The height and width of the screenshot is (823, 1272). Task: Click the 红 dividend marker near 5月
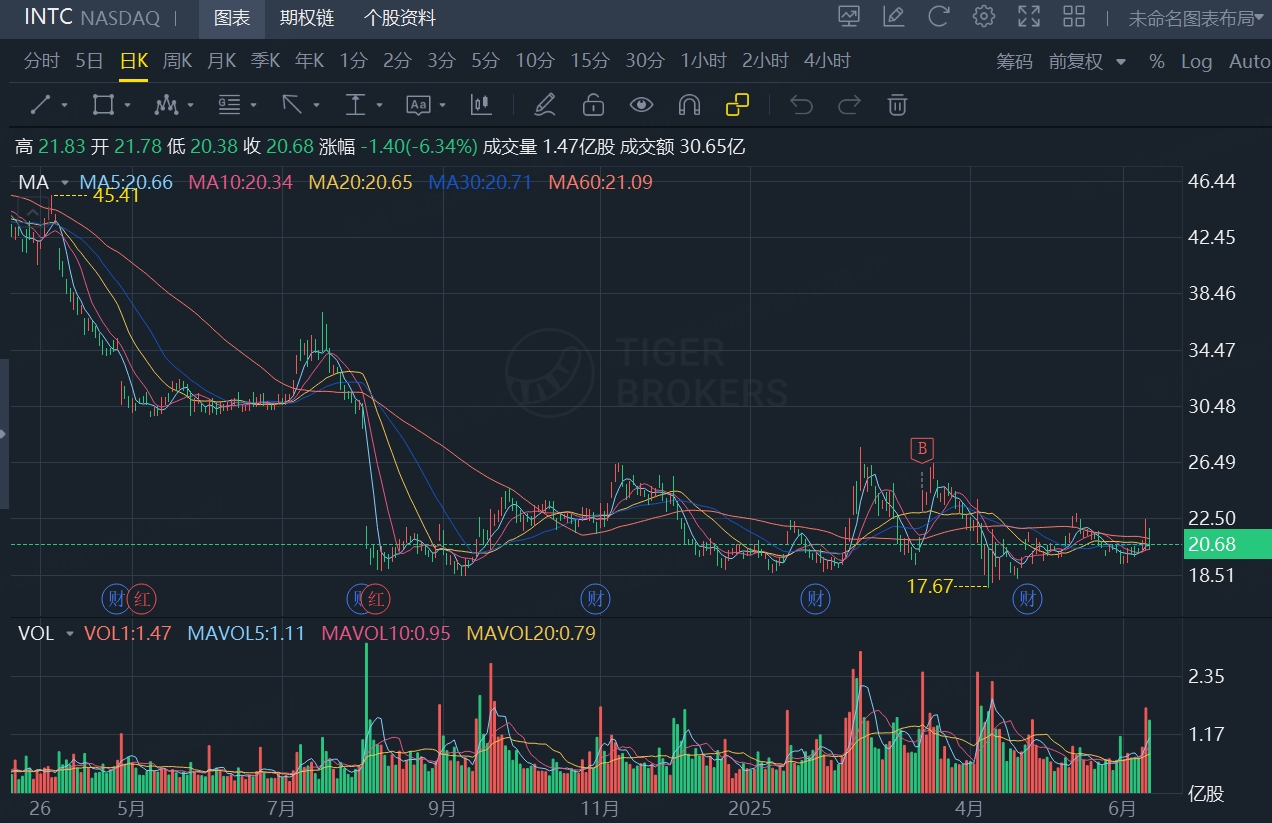pos(142,599)
